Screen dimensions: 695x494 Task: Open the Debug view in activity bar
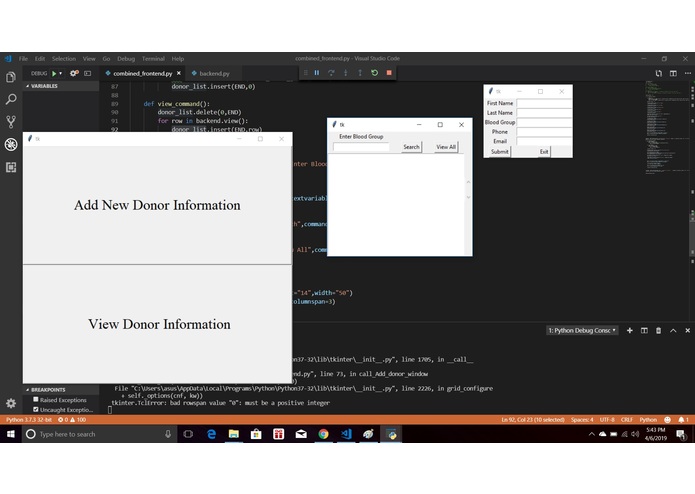11,144
